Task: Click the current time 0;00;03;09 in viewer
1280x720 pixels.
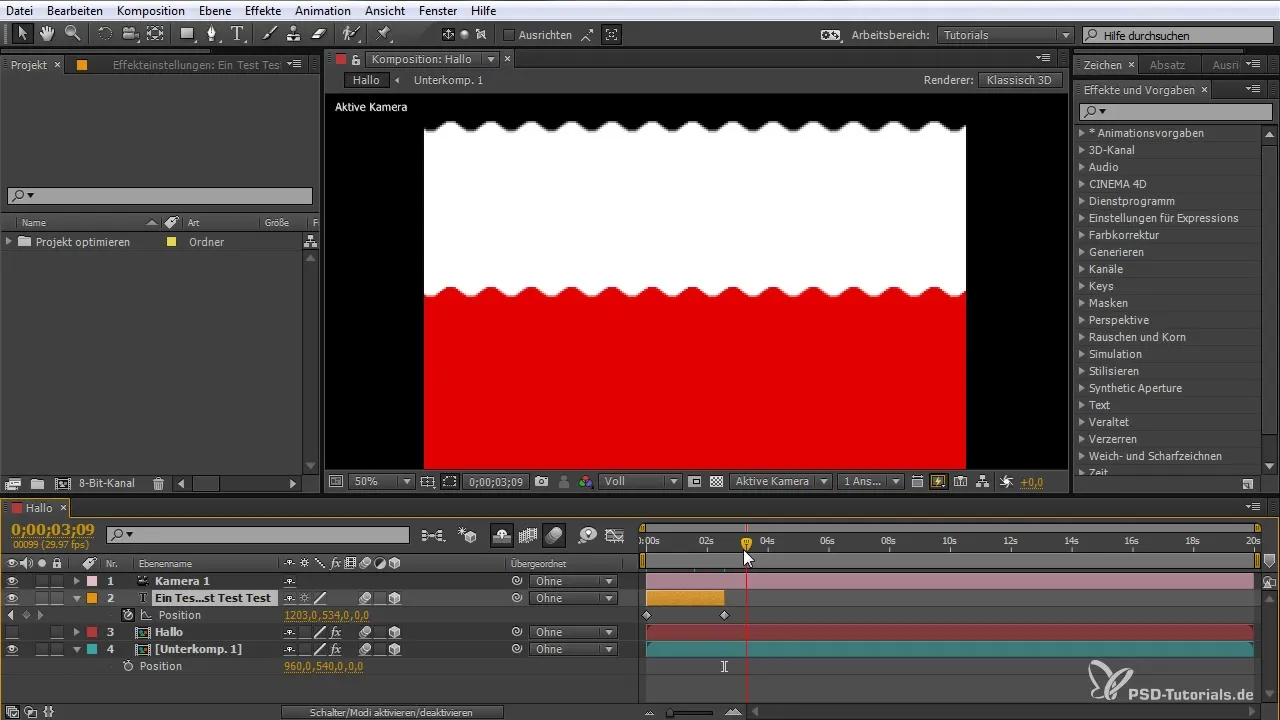Action: tap(497, 481)
